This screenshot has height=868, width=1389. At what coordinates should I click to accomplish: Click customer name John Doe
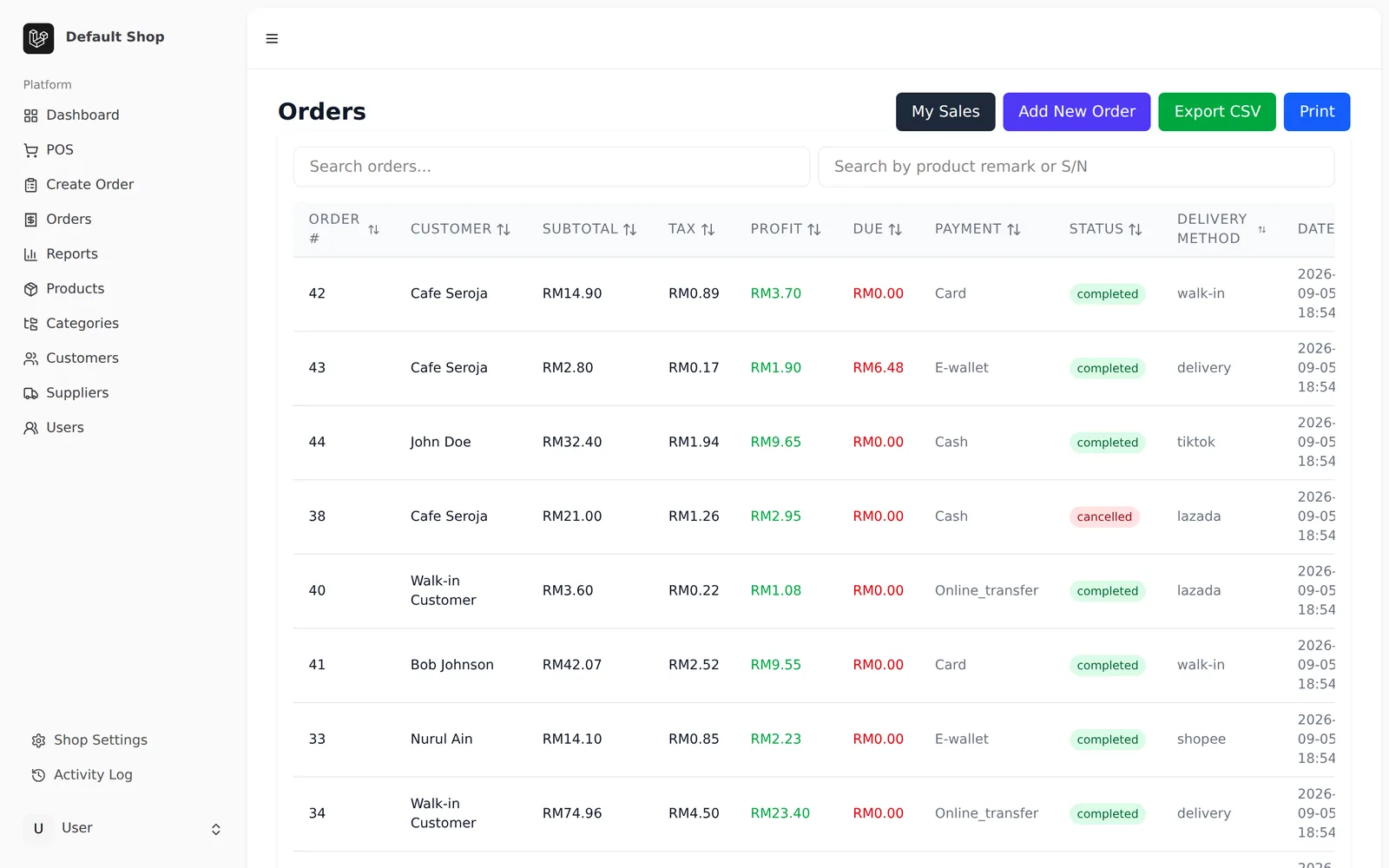pyautogui.click(x=440, y=443)
